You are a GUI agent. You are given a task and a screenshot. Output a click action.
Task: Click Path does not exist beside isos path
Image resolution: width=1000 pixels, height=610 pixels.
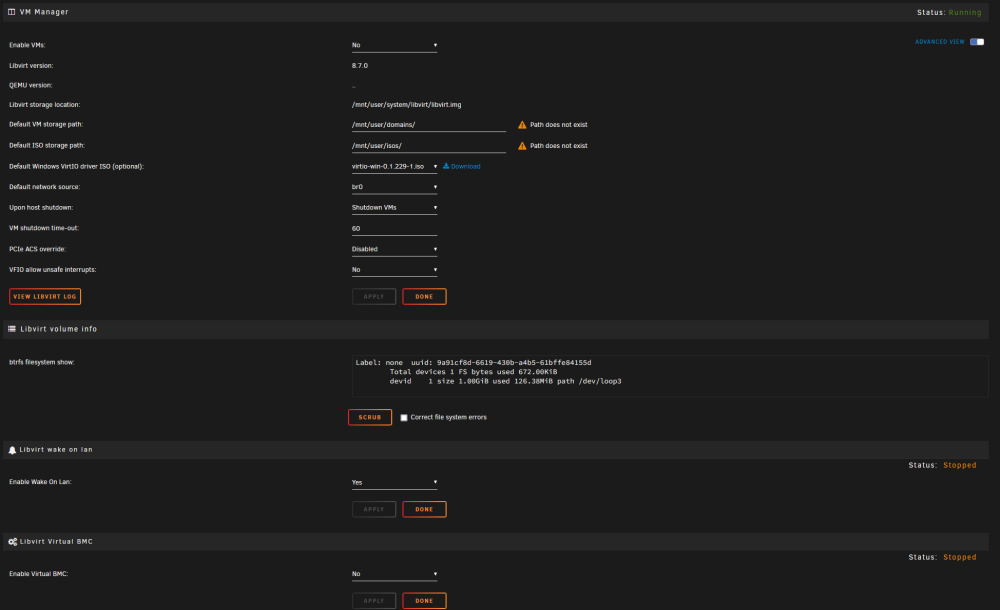pyautogui.click(x=559, y=146)
